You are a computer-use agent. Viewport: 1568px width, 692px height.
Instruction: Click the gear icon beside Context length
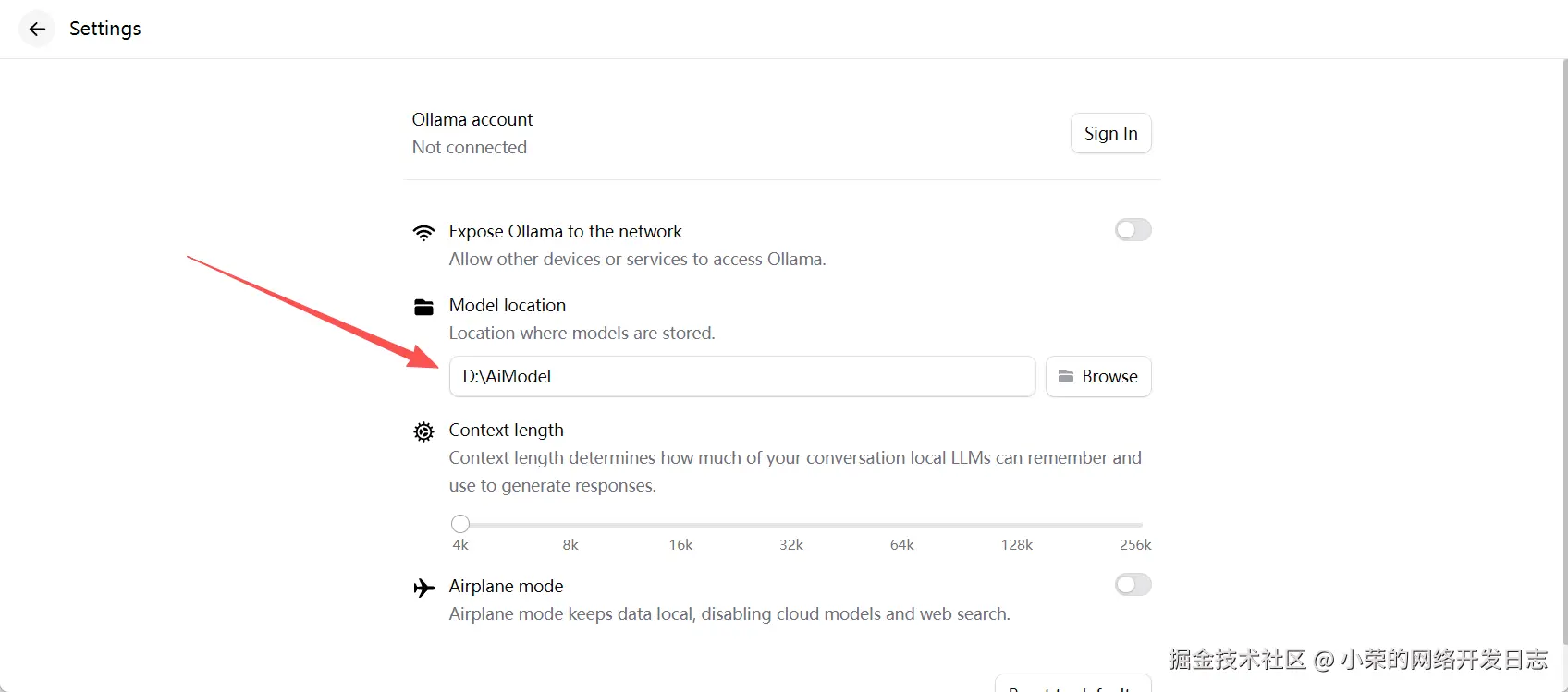[423, 431]
